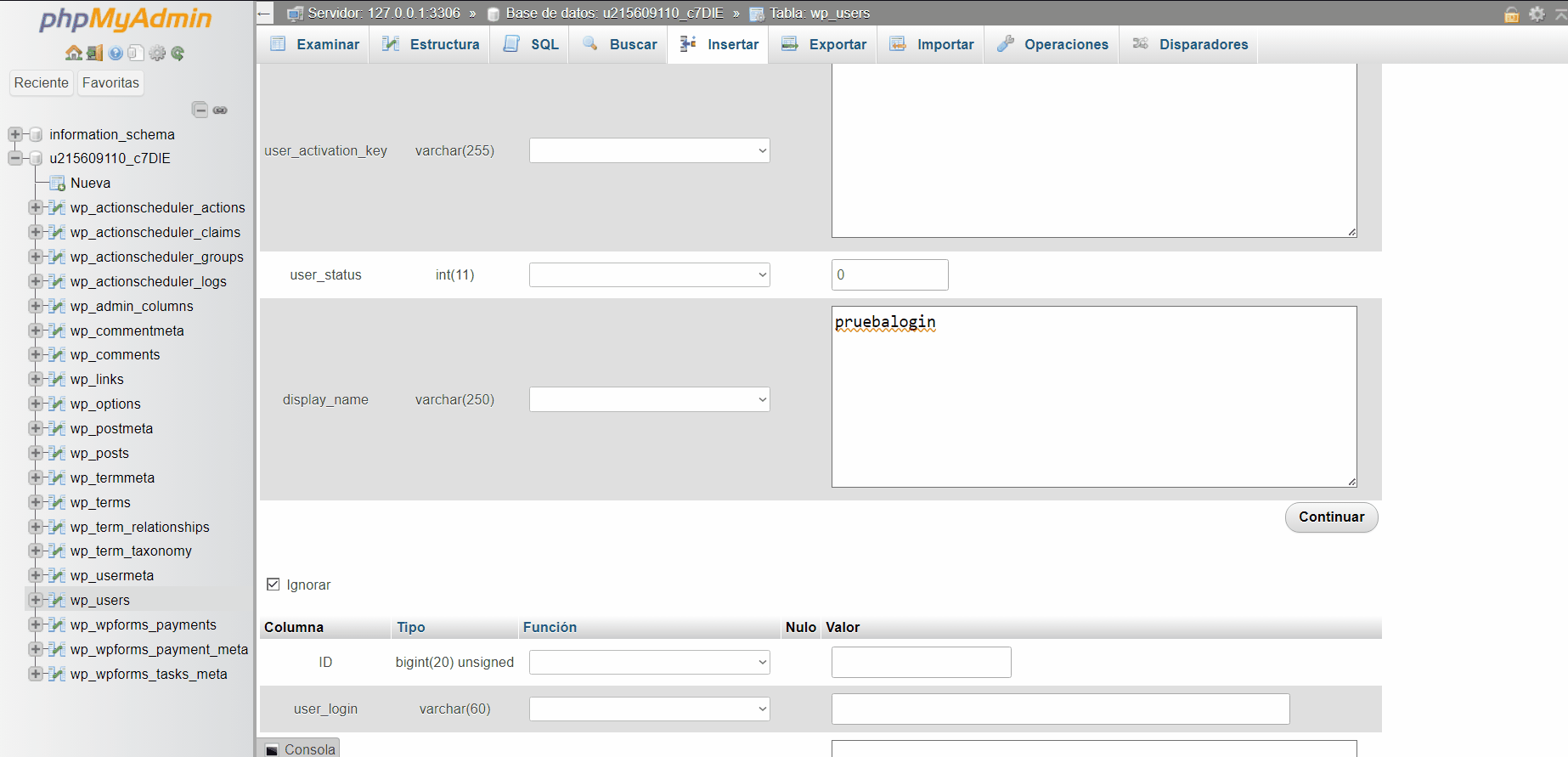The height and width of the screenshot is (757, 1568).
Task: Switch to the Estructura tab
Action: tap(431, 44)
